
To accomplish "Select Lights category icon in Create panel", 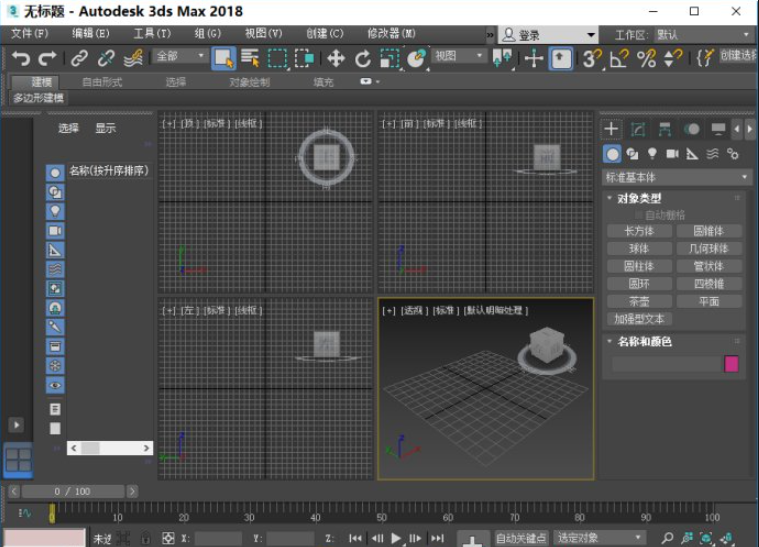I will click(652, 154).
